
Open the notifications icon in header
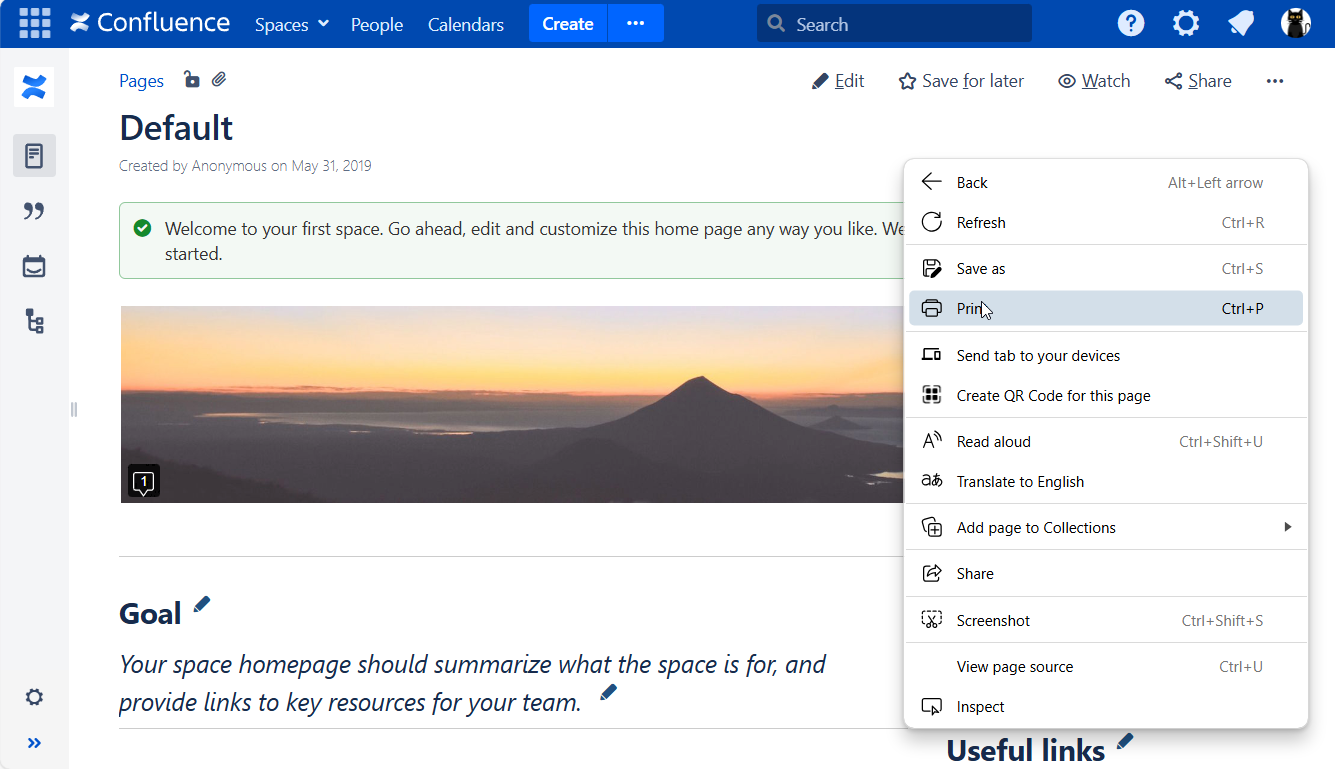click(1241, 23)
